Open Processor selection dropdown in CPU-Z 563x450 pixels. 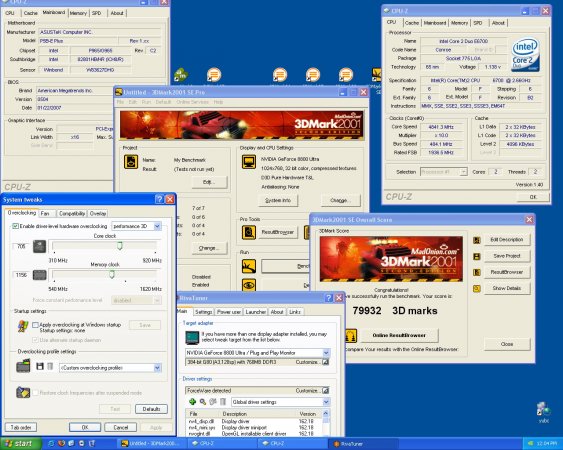tap(463, 172)
